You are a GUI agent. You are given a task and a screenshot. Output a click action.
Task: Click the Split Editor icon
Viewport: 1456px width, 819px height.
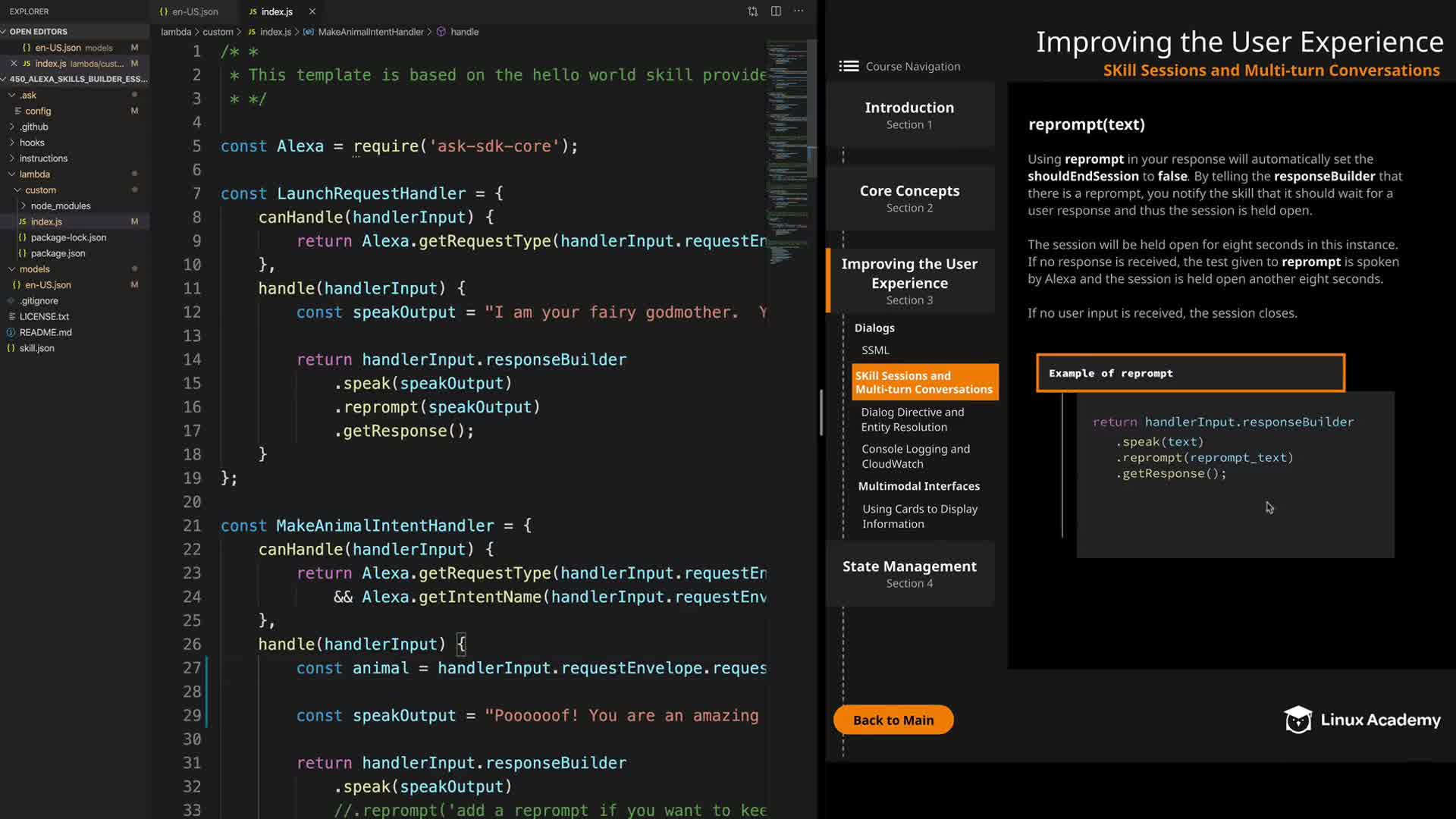click(x=776, y=11)
